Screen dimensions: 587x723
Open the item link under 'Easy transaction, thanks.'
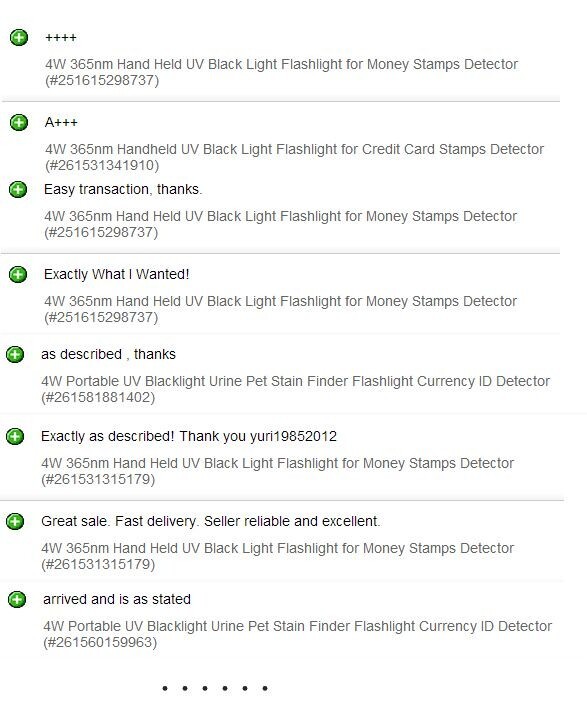click(280, 224)
